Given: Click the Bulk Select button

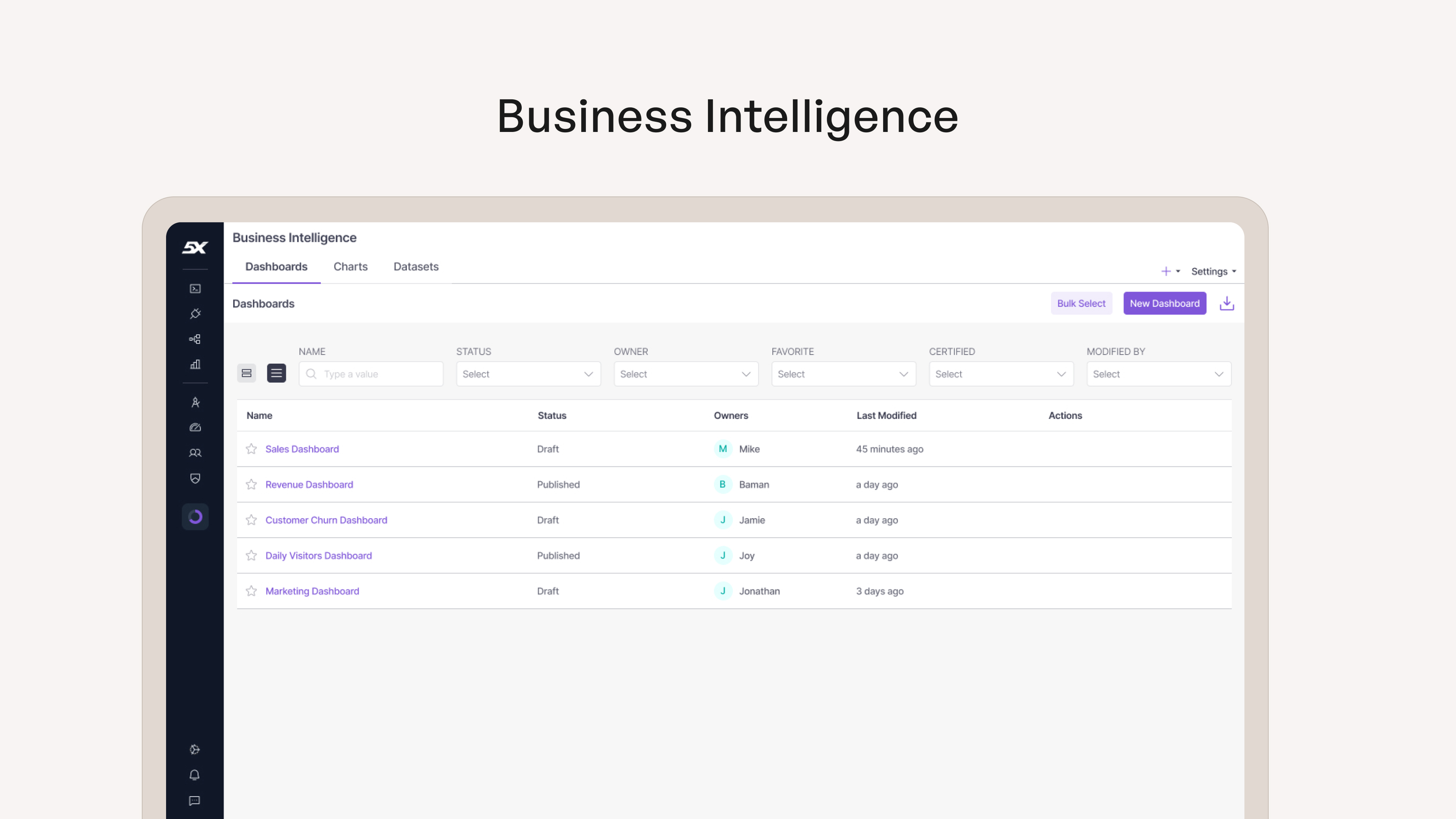Looking at the screenshot, I should pyautogui.click(x=1081, y=303).
